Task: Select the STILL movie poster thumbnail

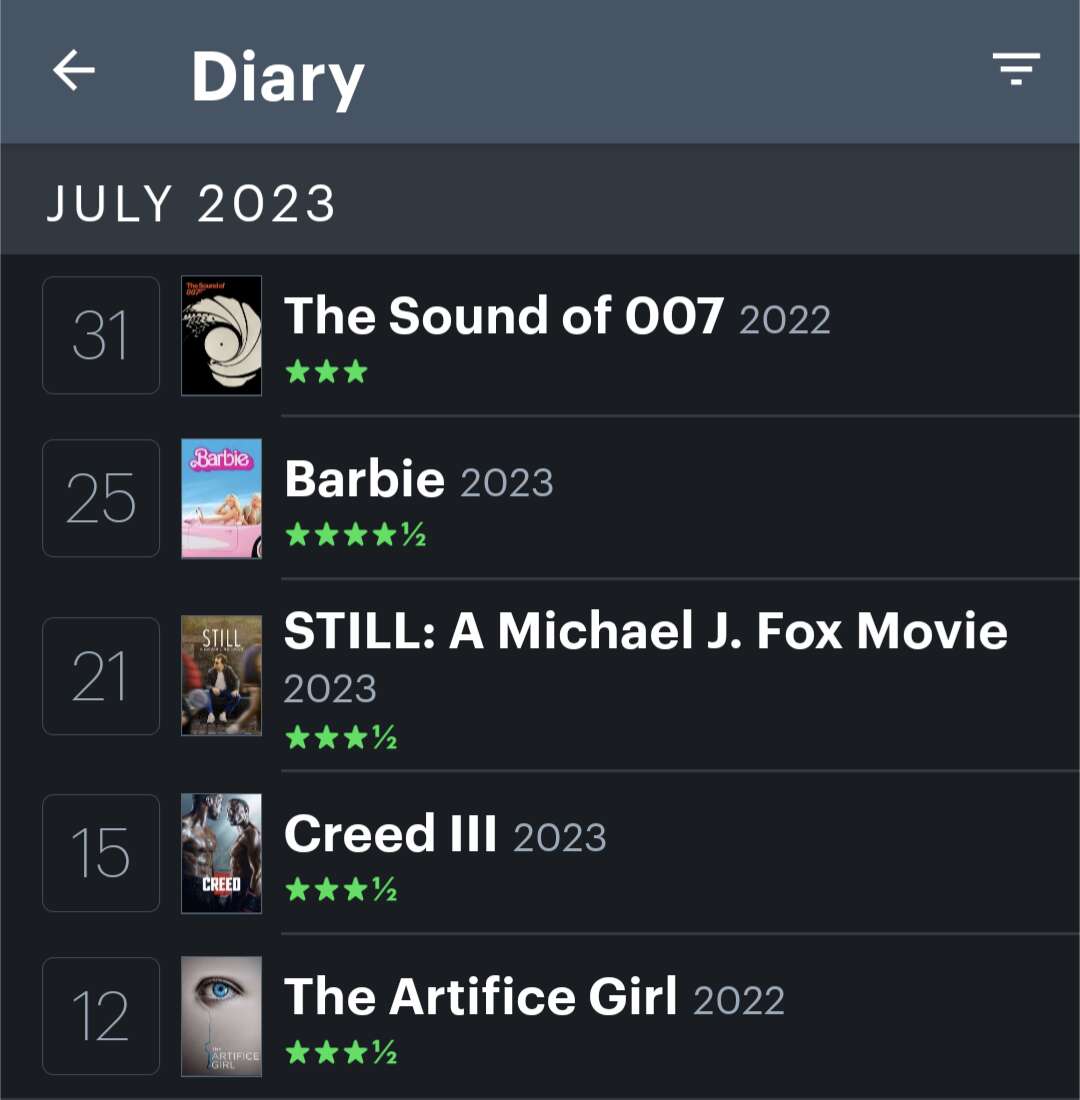Action: click(221, 676)
